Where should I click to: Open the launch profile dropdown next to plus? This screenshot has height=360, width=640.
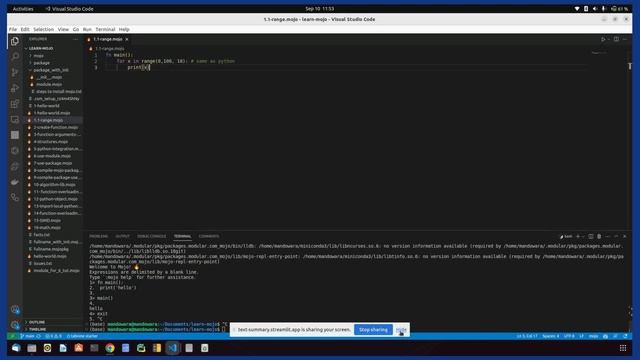tap(583, 236)
